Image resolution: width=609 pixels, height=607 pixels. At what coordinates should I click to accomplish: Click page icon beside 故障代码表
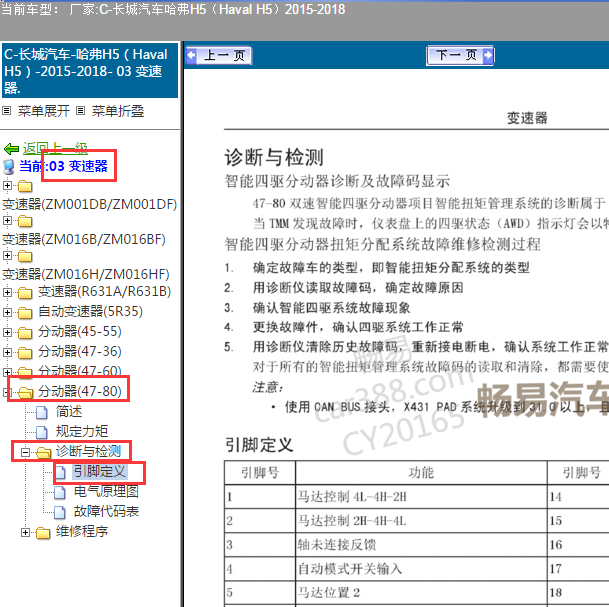tap(59, 512)
